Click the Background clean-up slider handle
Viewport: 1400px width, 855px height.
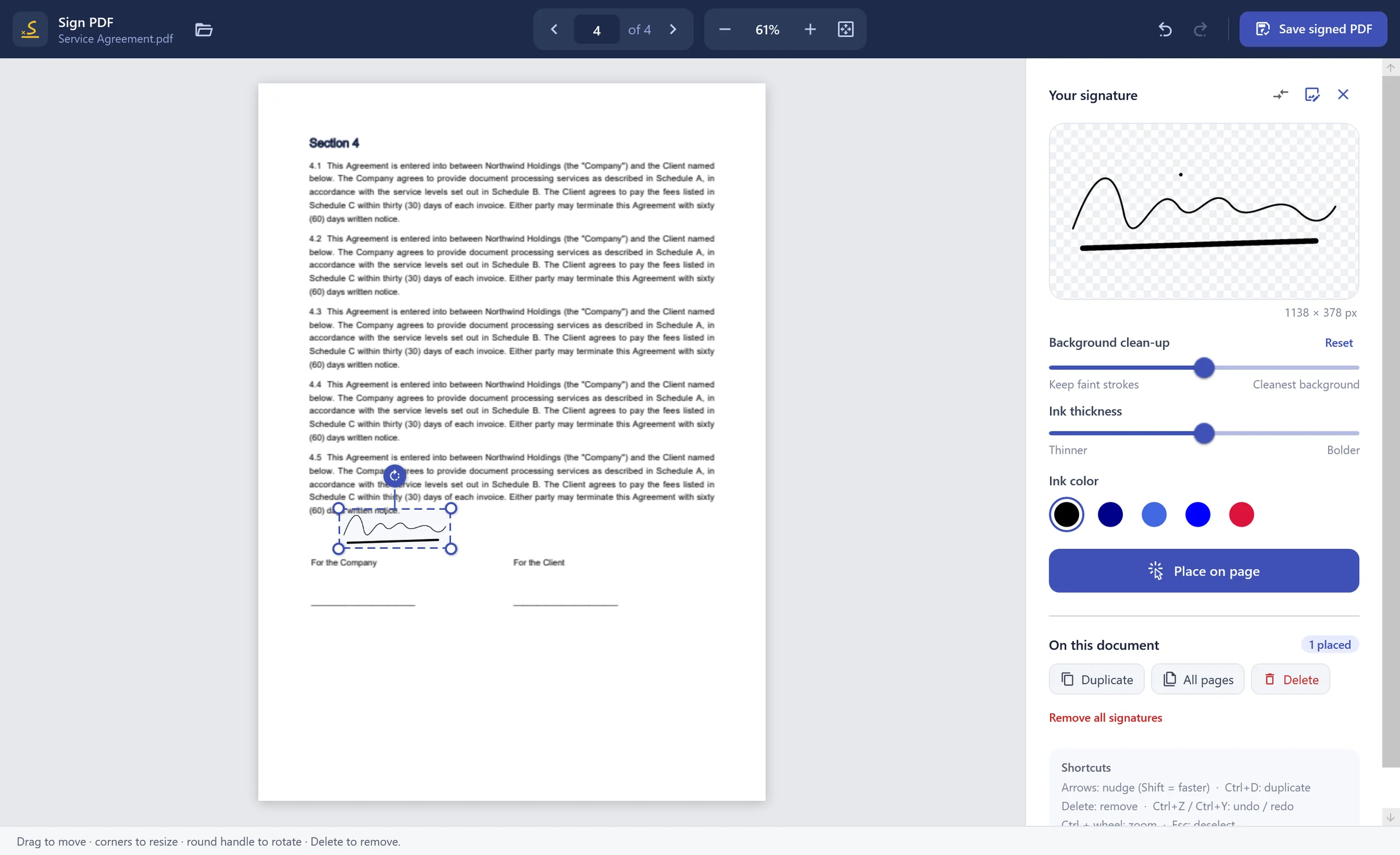tap(1204, 368)
